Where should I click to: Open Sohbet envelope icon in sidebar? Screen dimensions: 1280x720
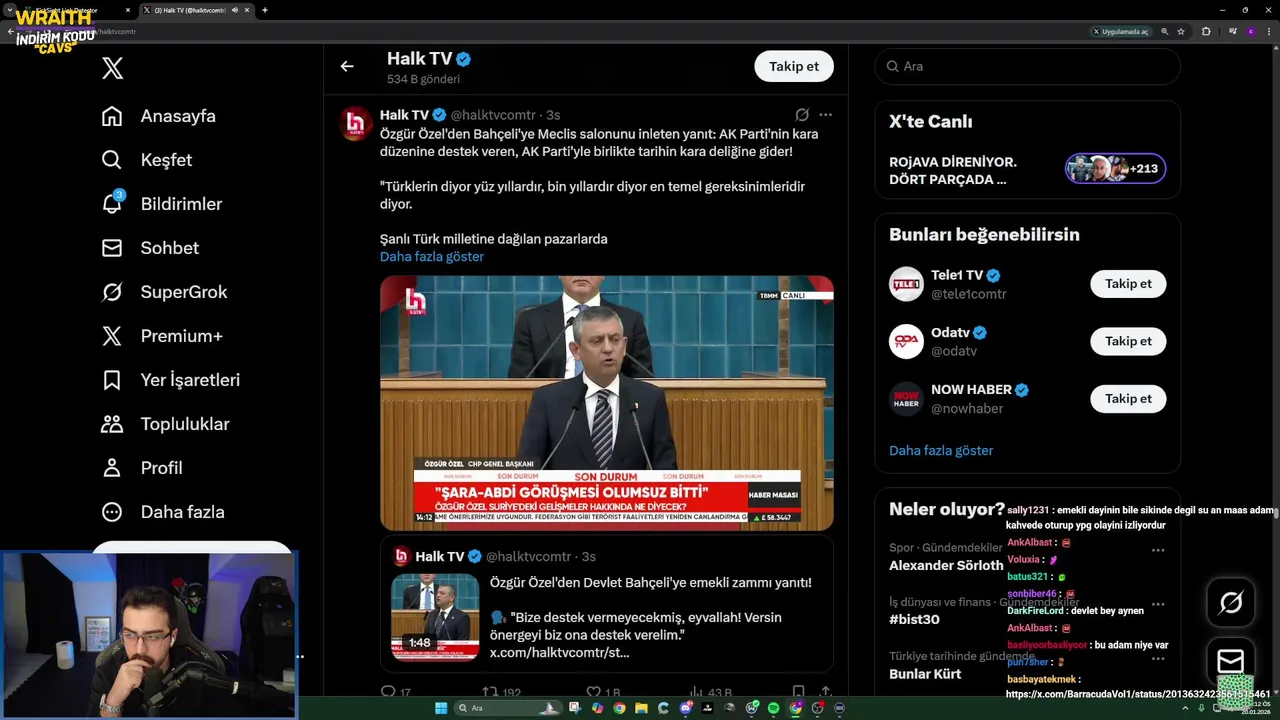112,248
